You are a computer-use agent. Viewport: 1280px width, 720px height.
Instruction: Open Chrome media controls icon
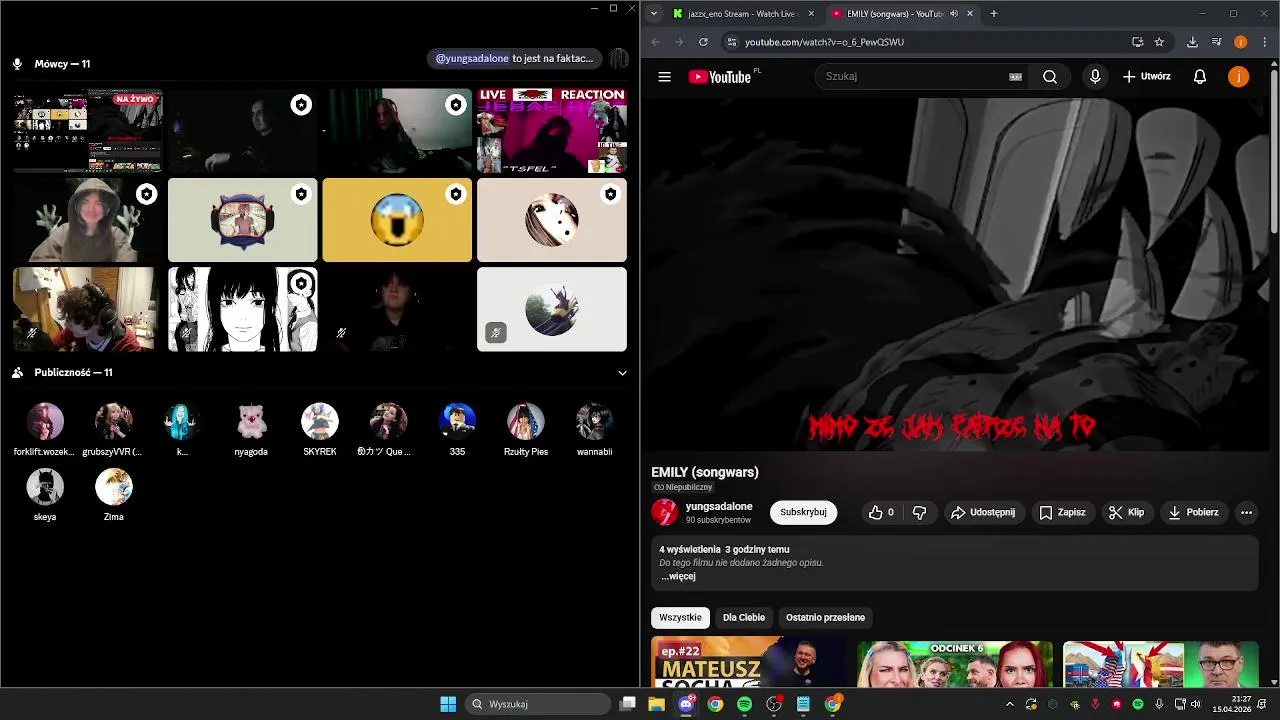pos(1216,42)
